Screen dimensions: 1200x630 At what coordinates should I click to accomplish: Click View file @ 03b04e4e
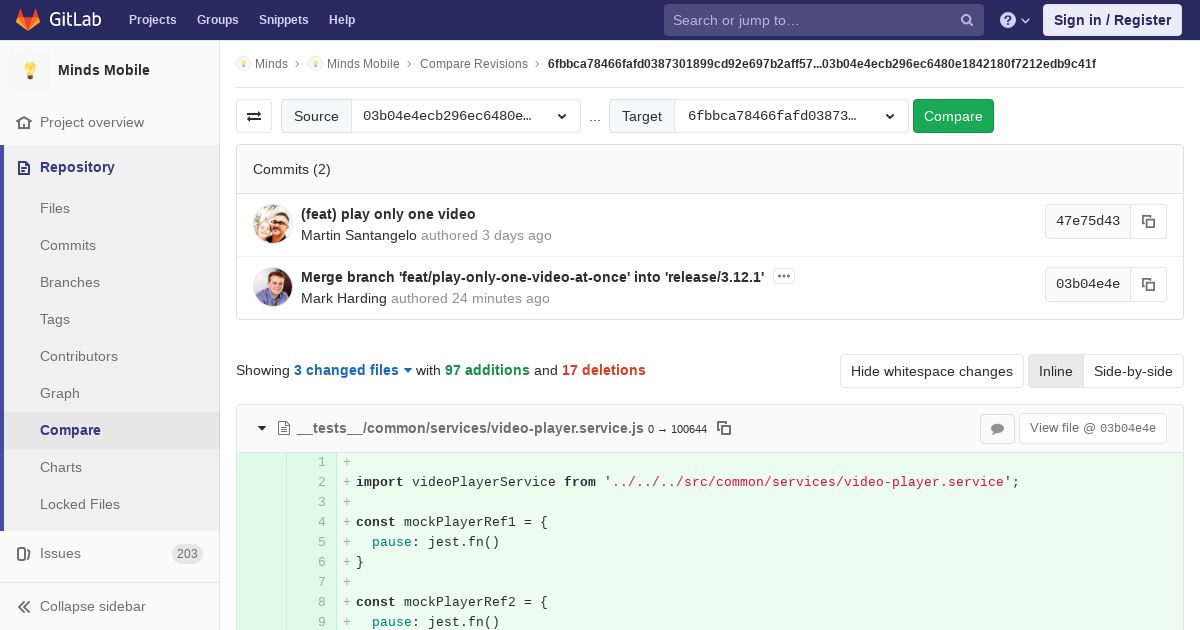click(1092, 428)
